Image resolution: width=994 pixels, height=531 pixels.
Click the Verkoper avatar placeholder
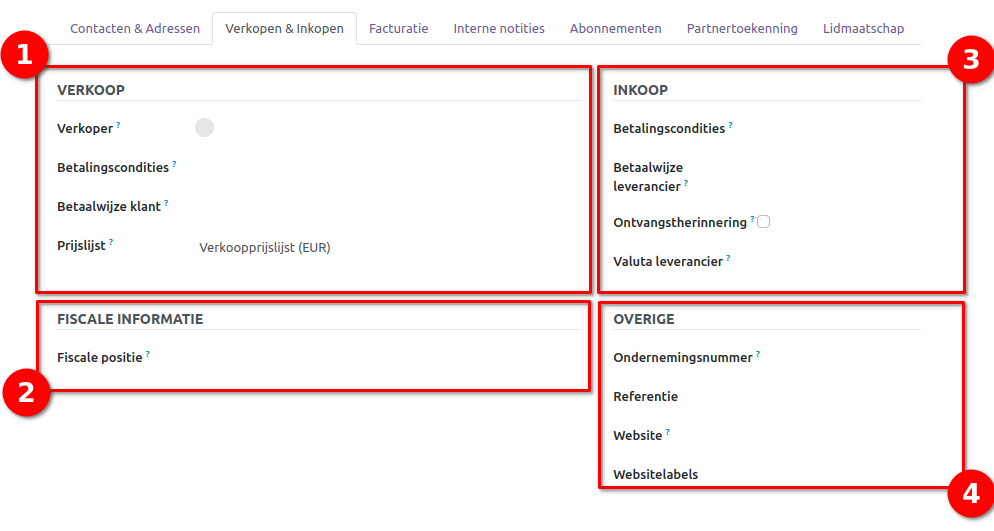pyautogui.click(x=204, y=127)
